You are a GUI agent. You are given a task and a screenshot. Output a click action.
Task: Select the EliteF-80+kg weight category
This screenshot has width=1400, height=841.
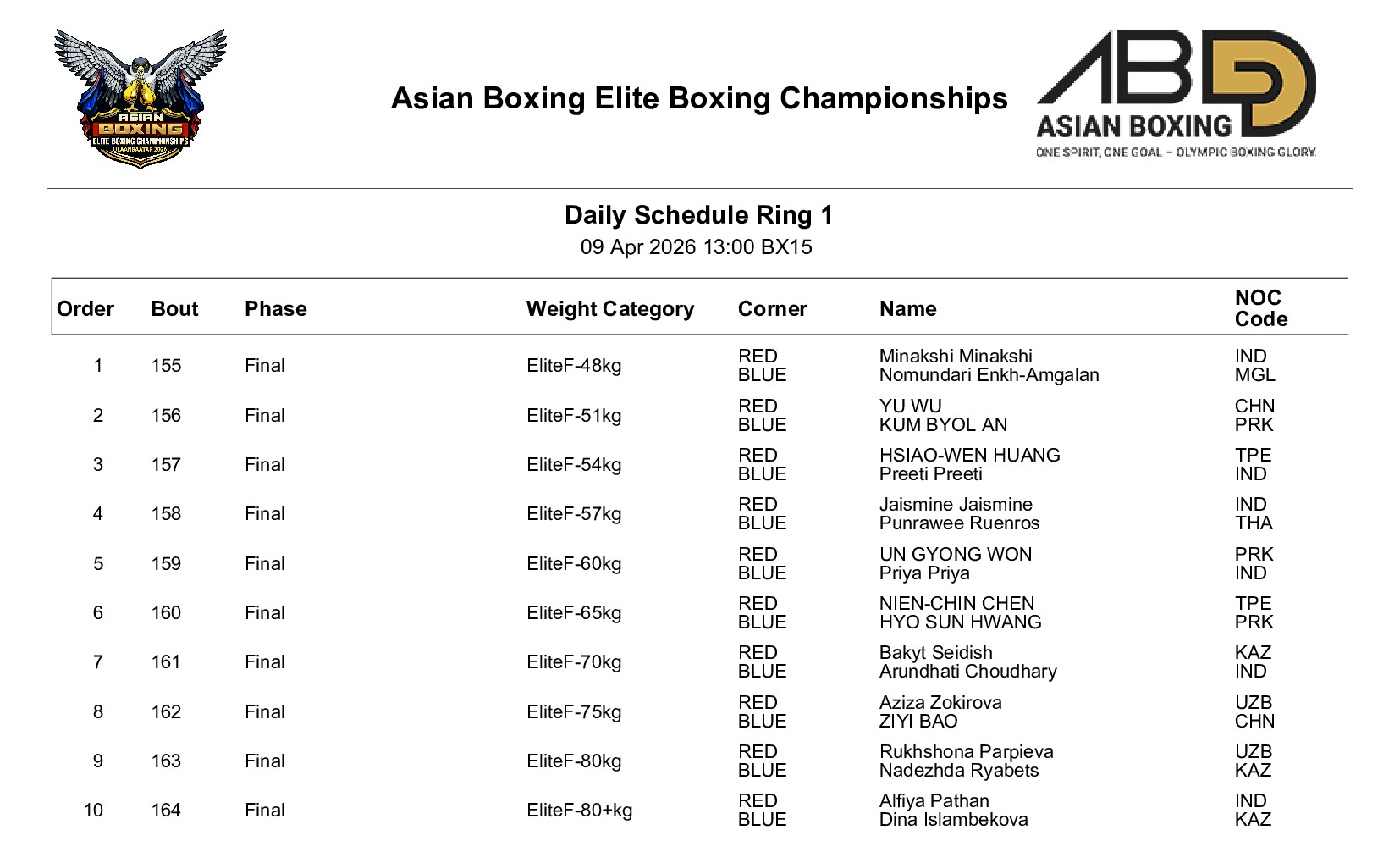[x=579, y=811]
